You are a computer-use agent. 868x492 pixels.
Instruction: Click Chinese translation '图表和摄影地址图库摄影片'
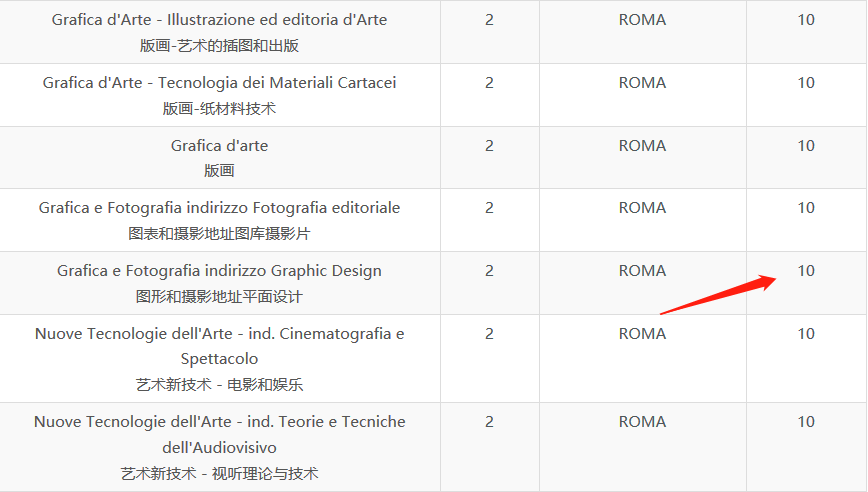[x=219, y=234]
